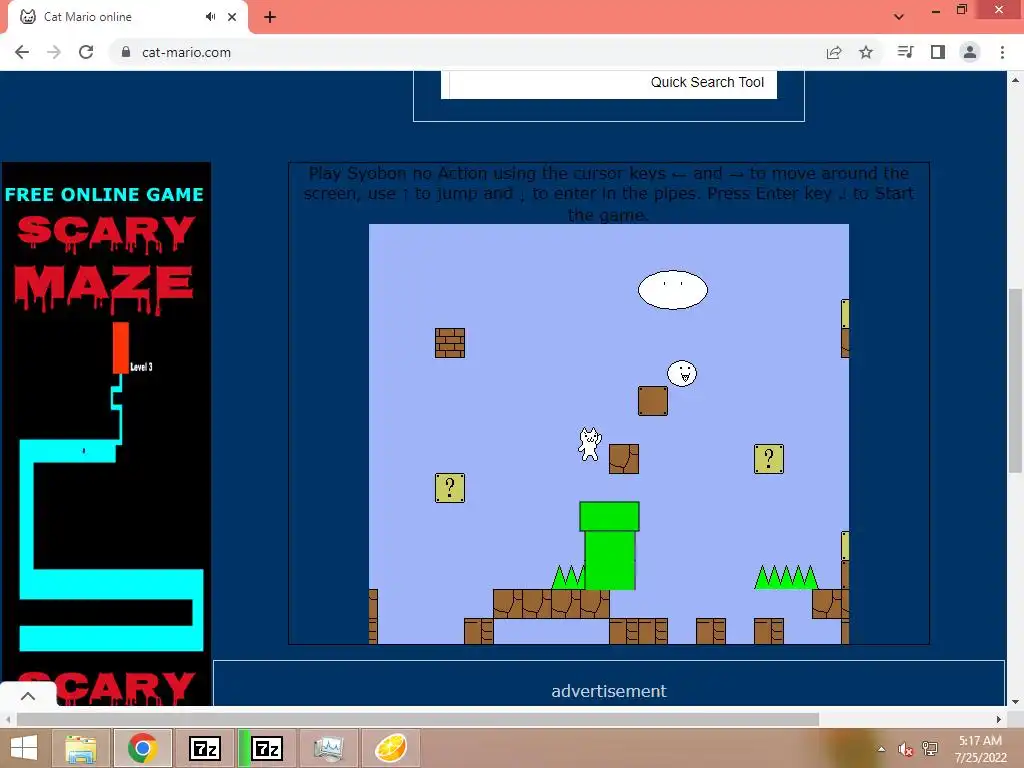Viewport: 1024px width, 768px height.
Task: Click the white cat character in the game
Action: 590,444
